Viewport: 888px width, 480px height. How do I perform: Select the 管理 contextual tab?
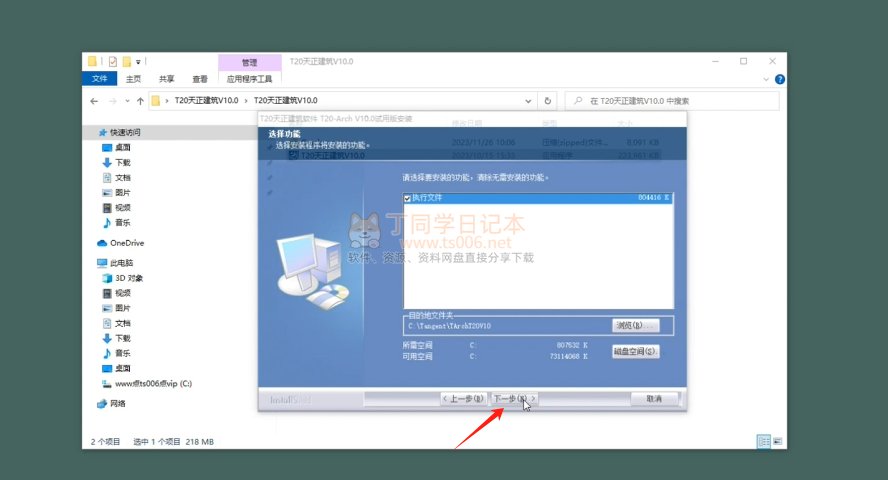coord(250,62)
